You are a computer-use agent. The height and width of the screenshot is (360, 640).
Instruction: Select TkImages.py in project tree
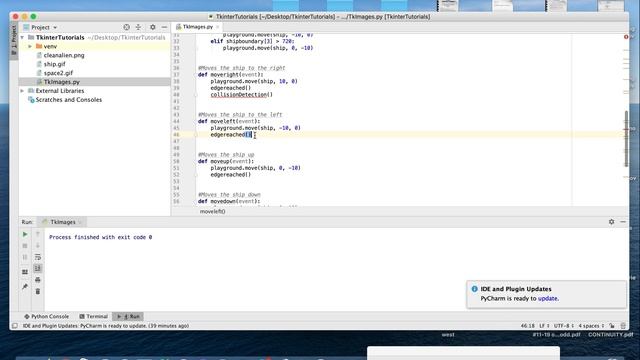point(61,82)
